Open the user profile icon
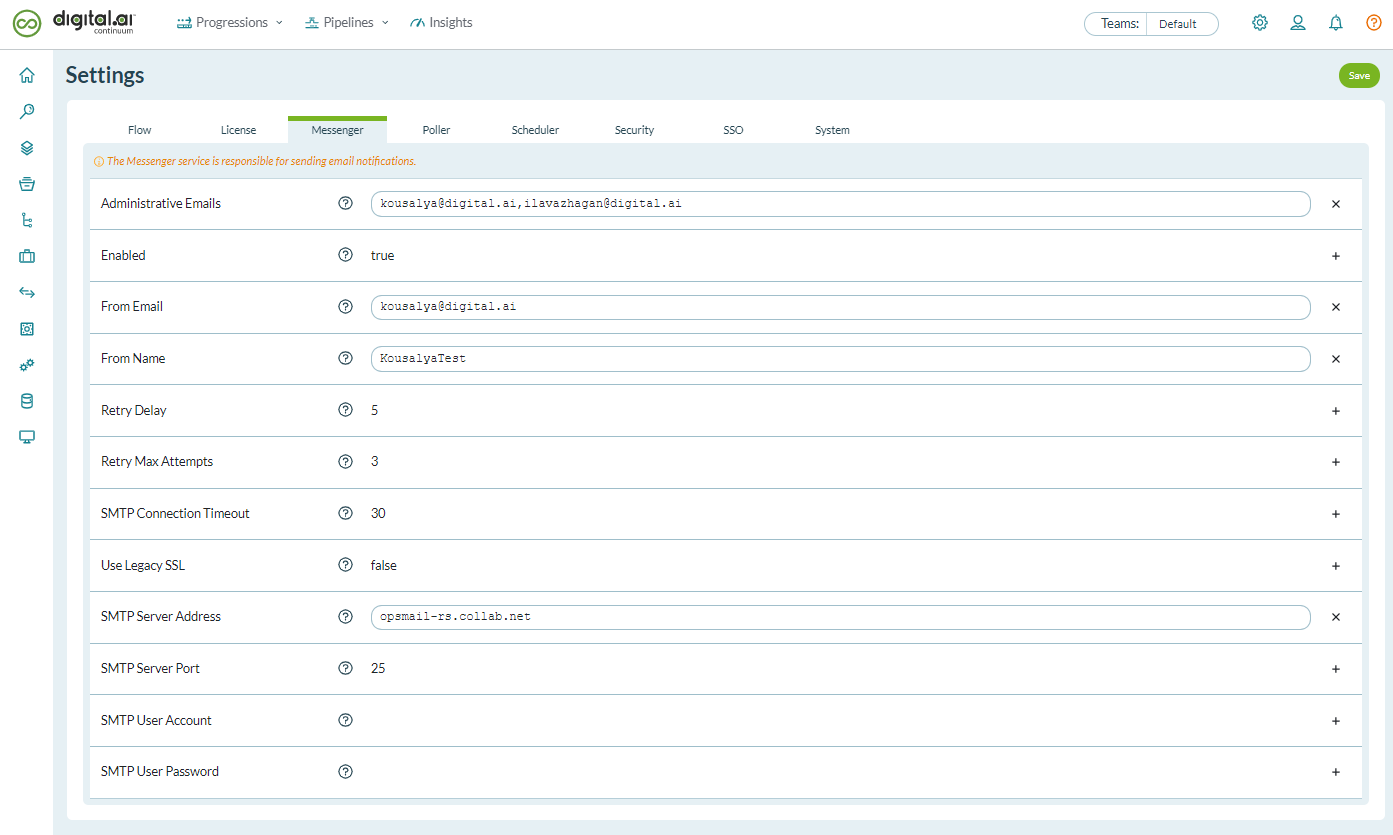1393x835 pixels. pos(1298,23)
